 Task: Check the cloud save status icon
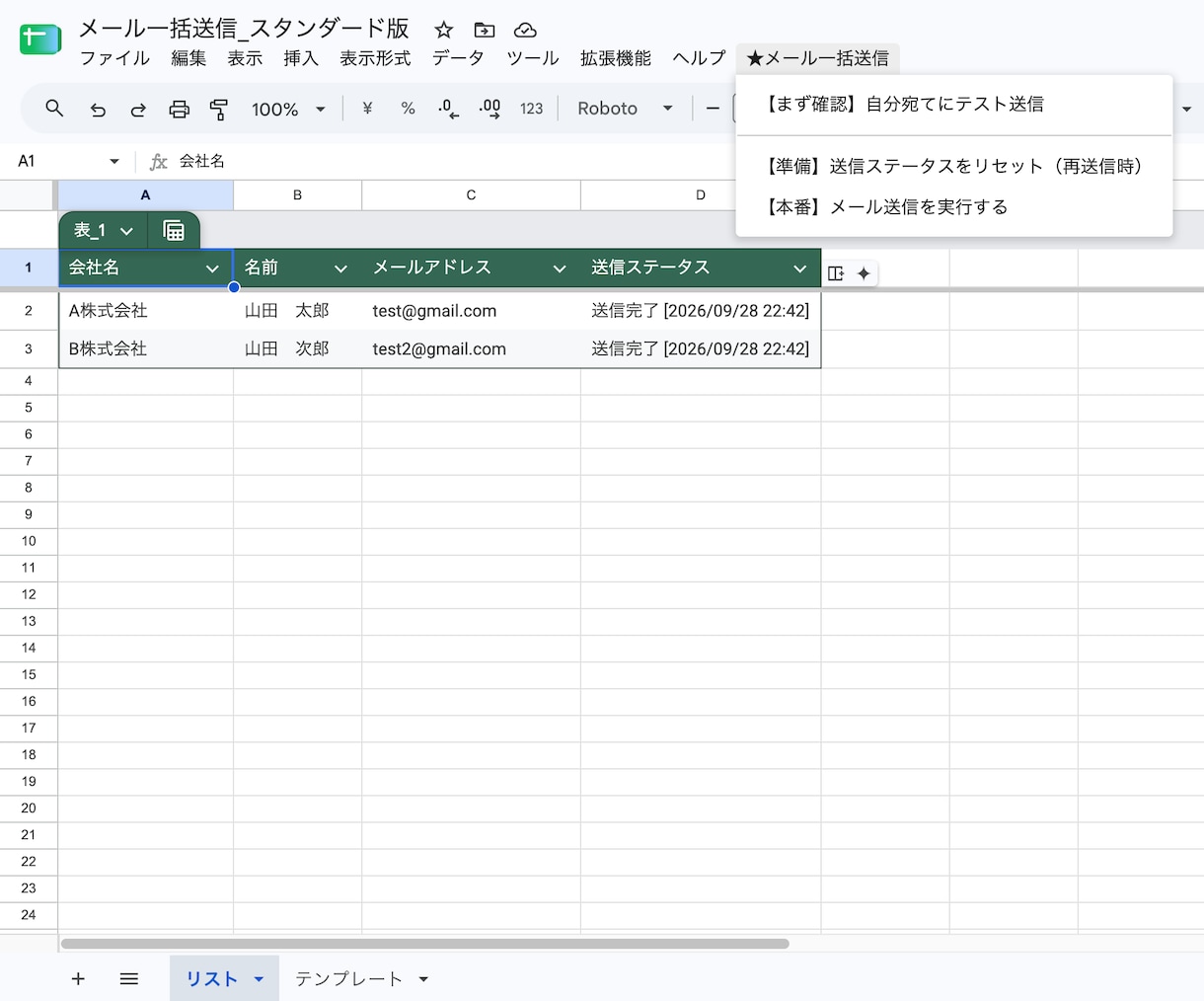click(525, 30)
